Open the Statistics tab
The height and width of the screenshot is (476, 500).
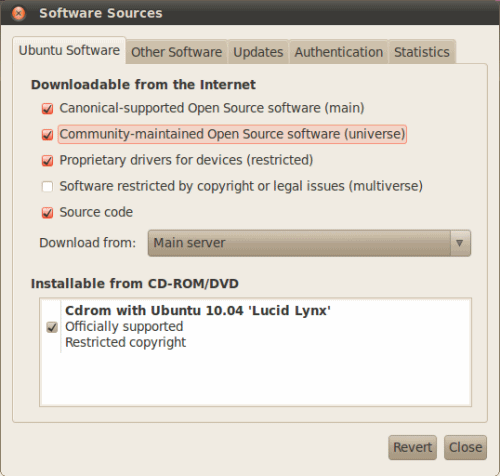pyautogui.click(x=422, y=52)
